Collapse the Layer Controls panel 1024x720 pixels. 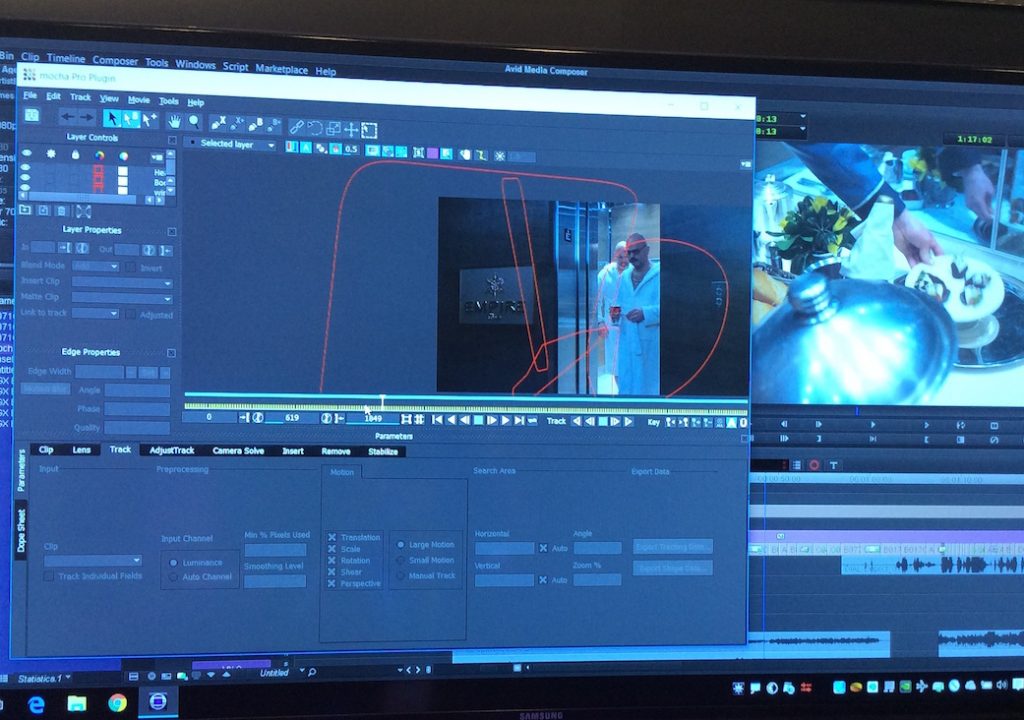pos(172,140)
